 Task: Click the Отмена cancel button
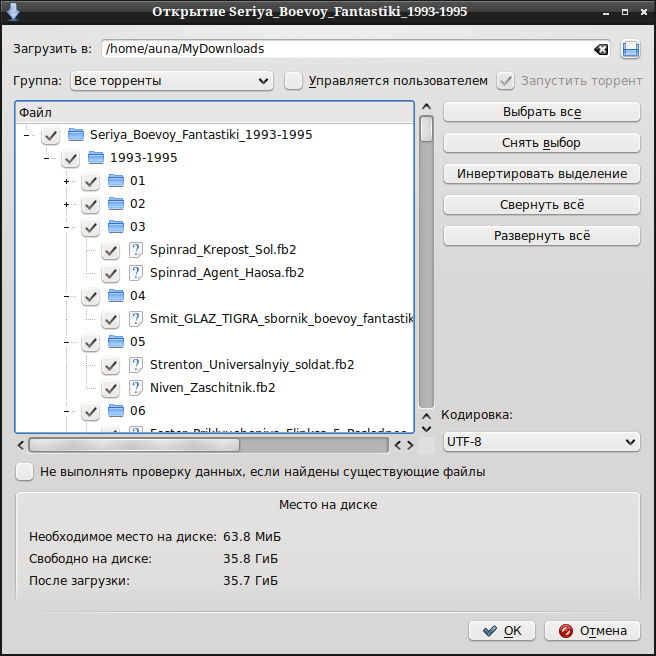(592, 630)
